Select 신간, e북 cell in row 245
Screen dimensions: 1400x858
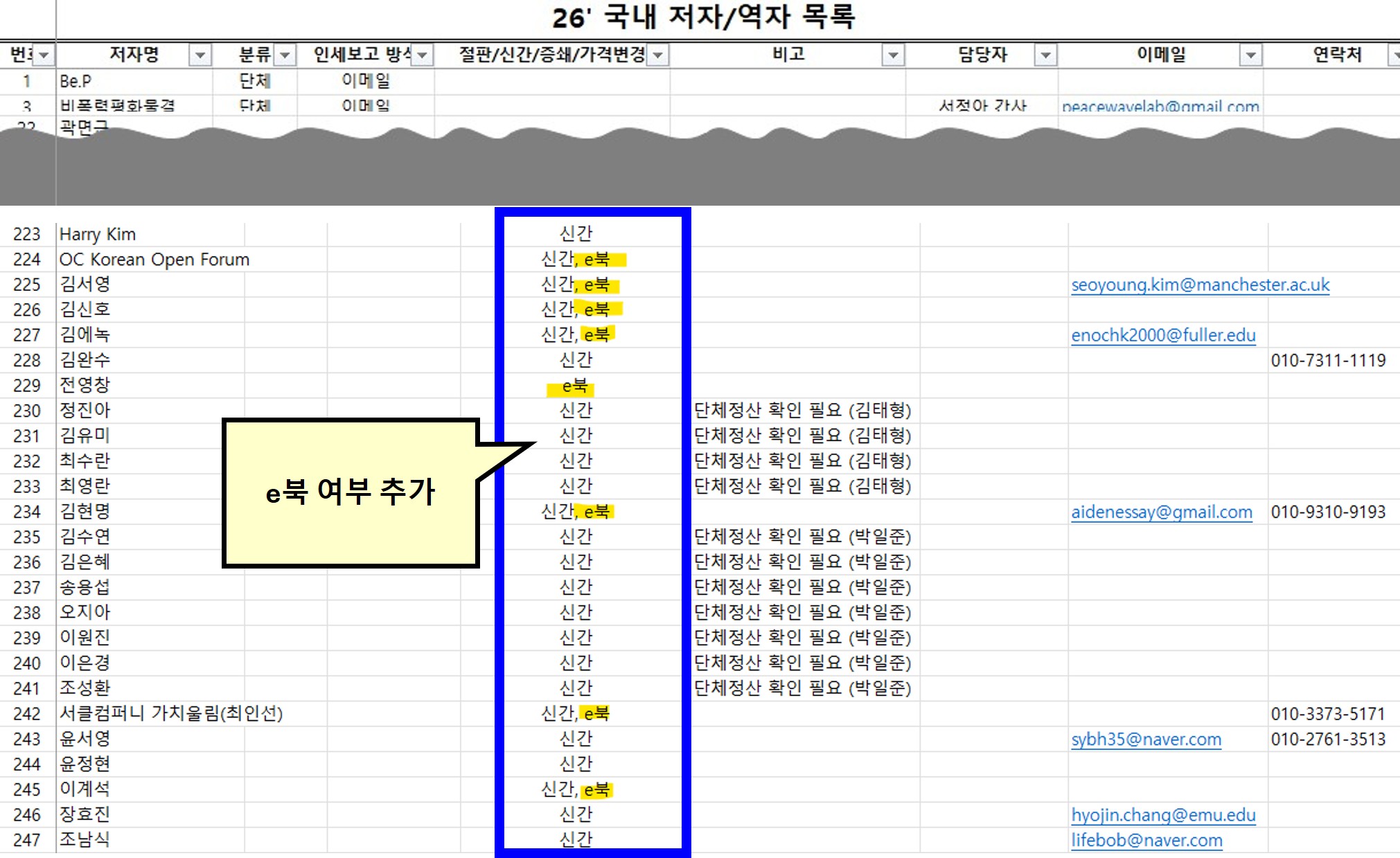[x=577, y=789]
